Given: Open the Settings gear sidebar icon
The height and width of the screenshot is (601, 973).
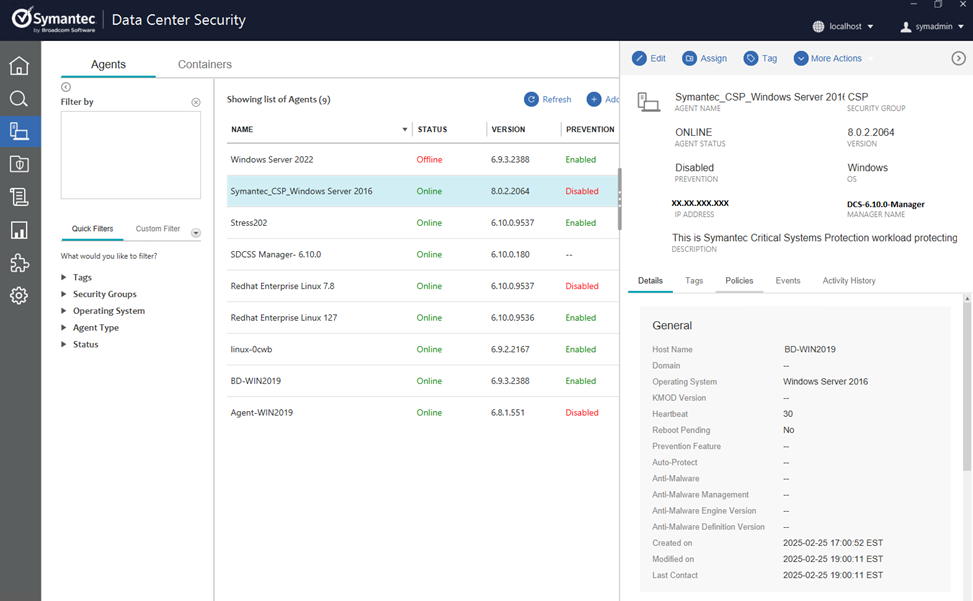Looking at the screenshot, I should pos(19,296).
